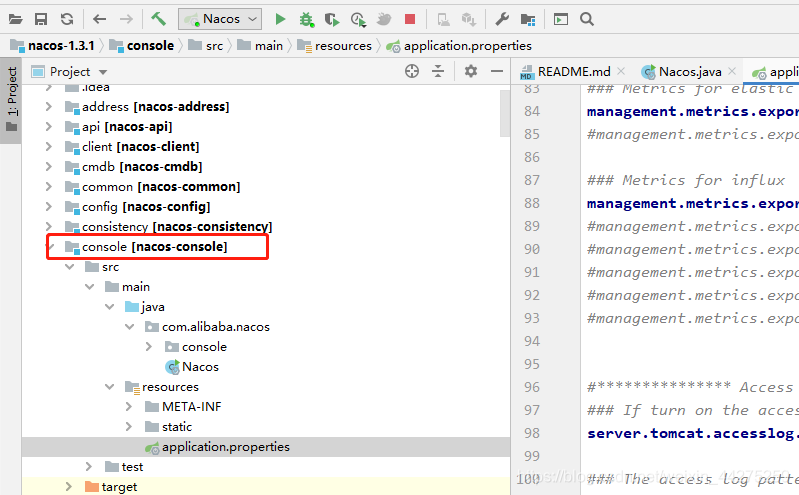Viewport: 799px width, 495px height.
Task: Click console in the breadcrumb bar
Action: [x=150, y=46]
